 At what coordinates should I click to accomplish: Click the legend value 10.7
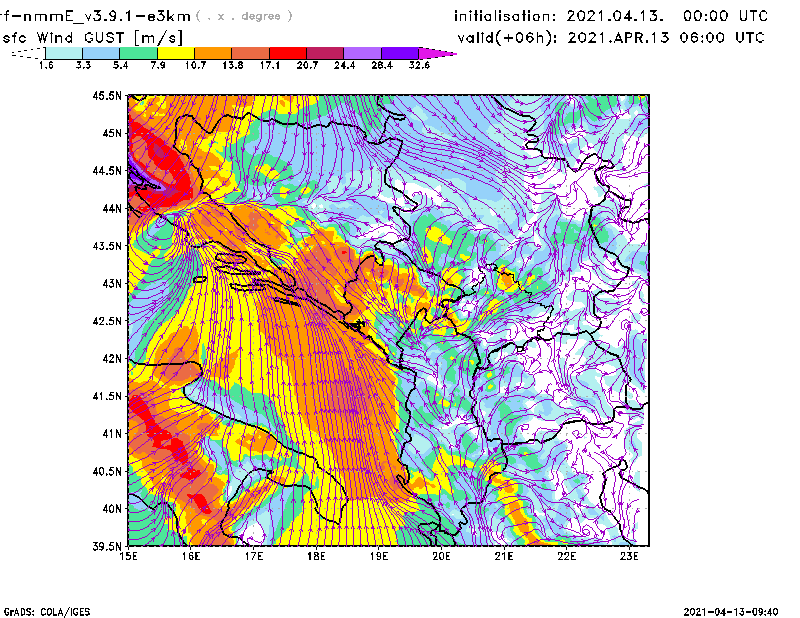(x=195, y=65)
